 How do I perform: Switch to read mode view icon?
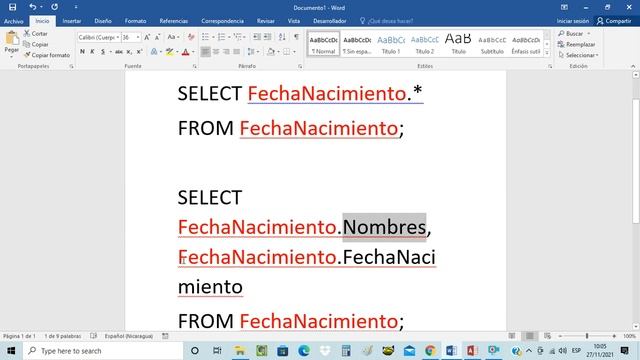pos(512,336)
